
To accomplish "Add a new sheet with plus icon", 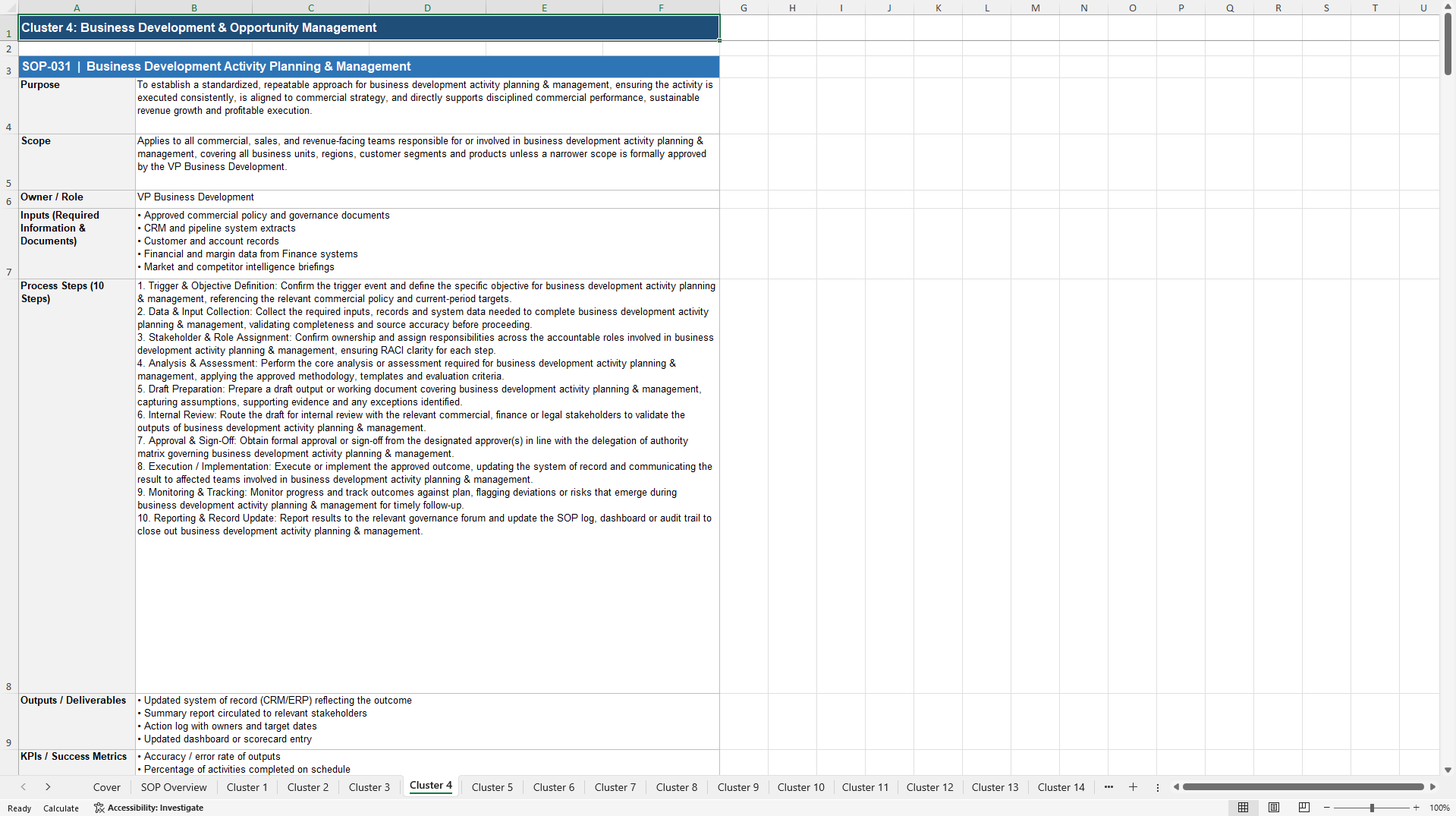I will point(1133,787).
